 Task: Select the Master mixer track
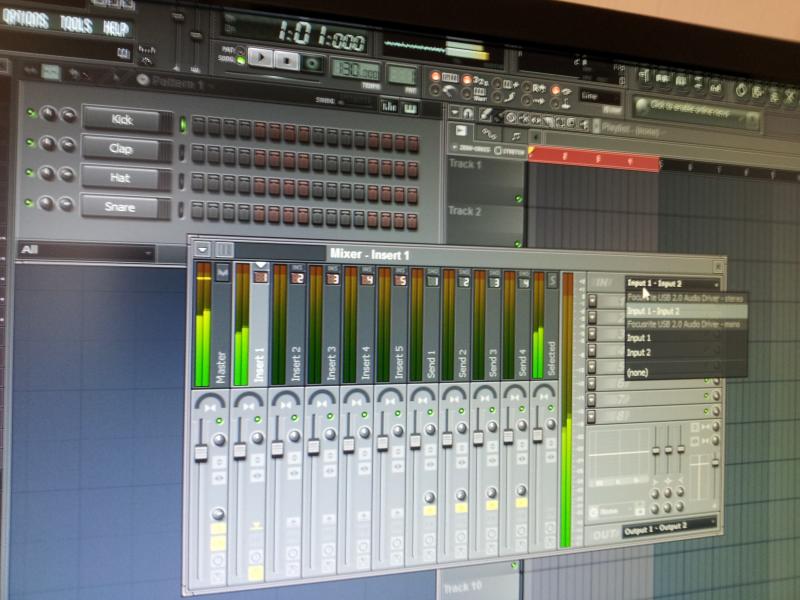click(212, 324)
